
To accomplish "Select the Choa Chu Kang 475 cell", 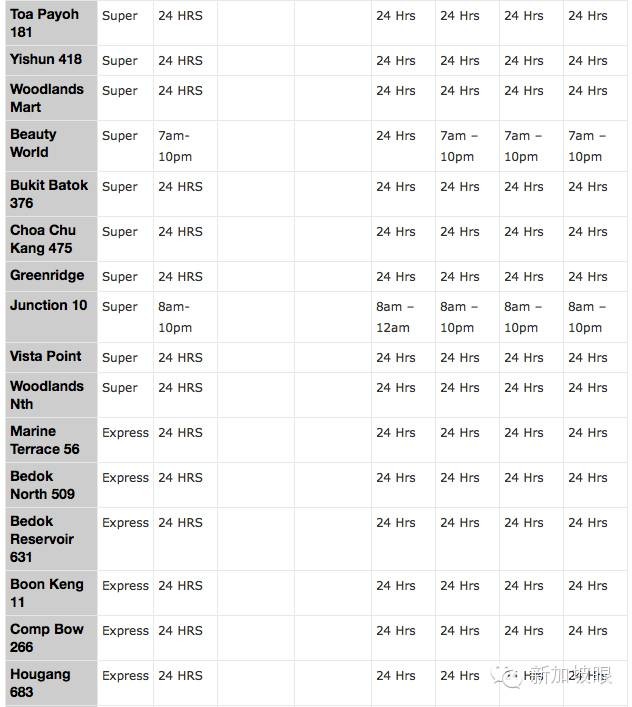I will 43,239.
